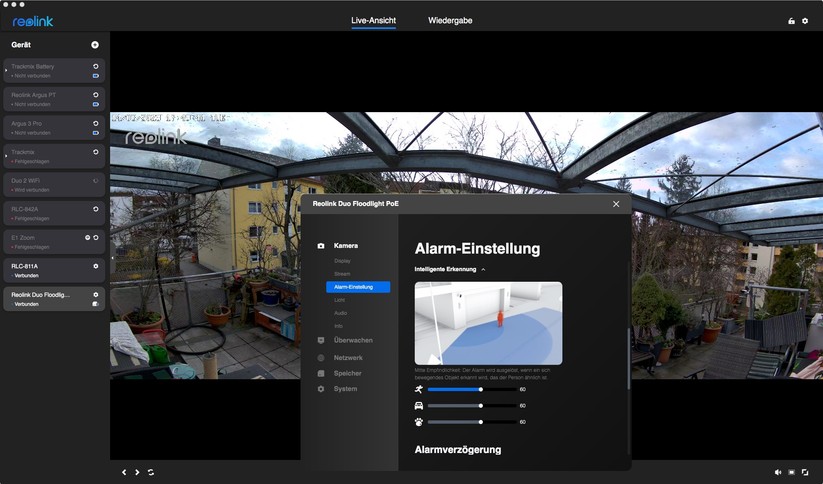Viewport: 823px width, 484px height.
Task: Switch to the Wiedergabe tab
Action: coord(450,20)
